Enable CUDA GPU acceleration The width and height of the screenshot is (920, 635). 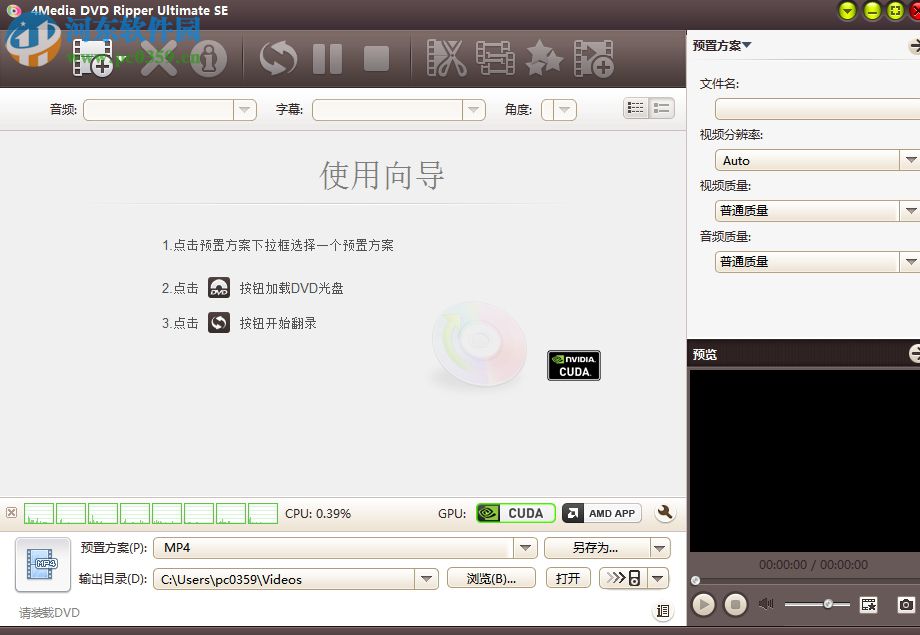click(x=516, y=512)
